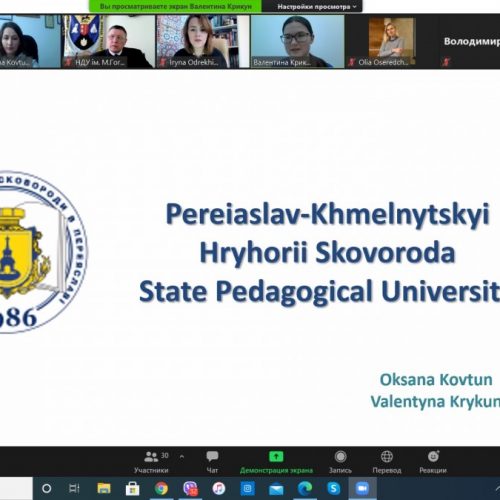Image resolution: width=500 pixels, height=500 pixels.
Task: Click muted microphone icon on Olia Oseredch tile
Action: coord(352,62)
